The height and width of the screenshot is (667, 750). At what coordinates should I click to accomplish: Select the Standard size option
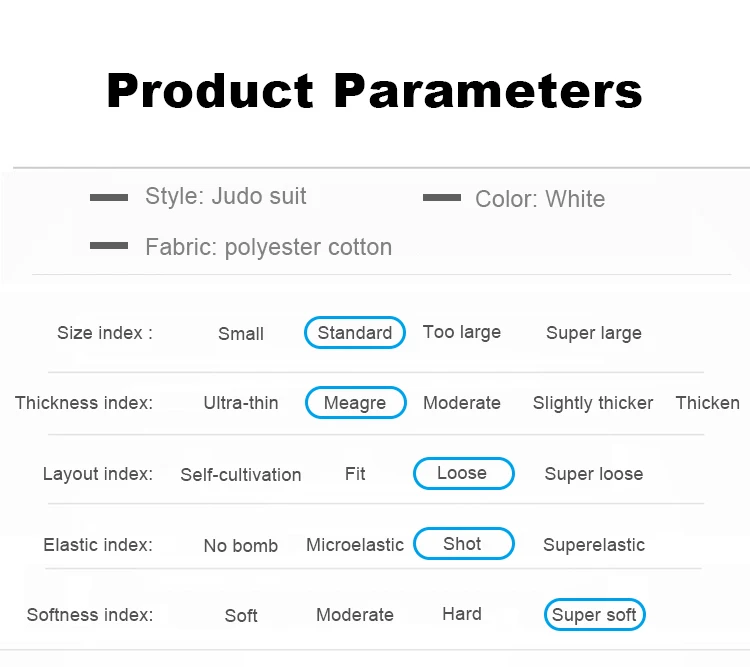pyautogui.click(x=355, y=333)
